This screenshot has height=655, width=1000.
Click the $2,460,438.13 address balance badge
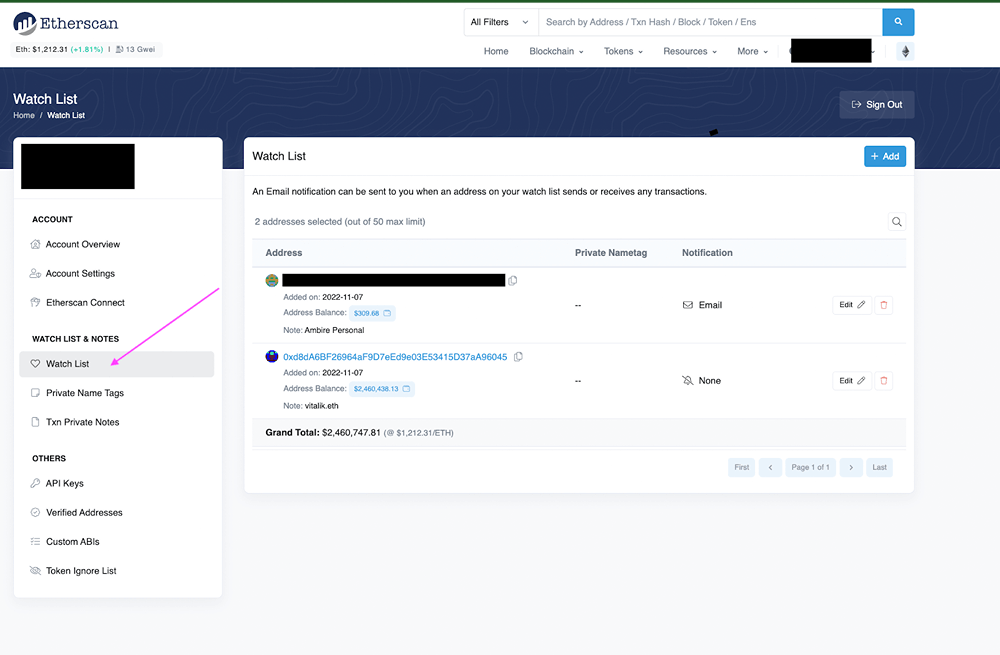pyautogui.click(x=382, y=389)
